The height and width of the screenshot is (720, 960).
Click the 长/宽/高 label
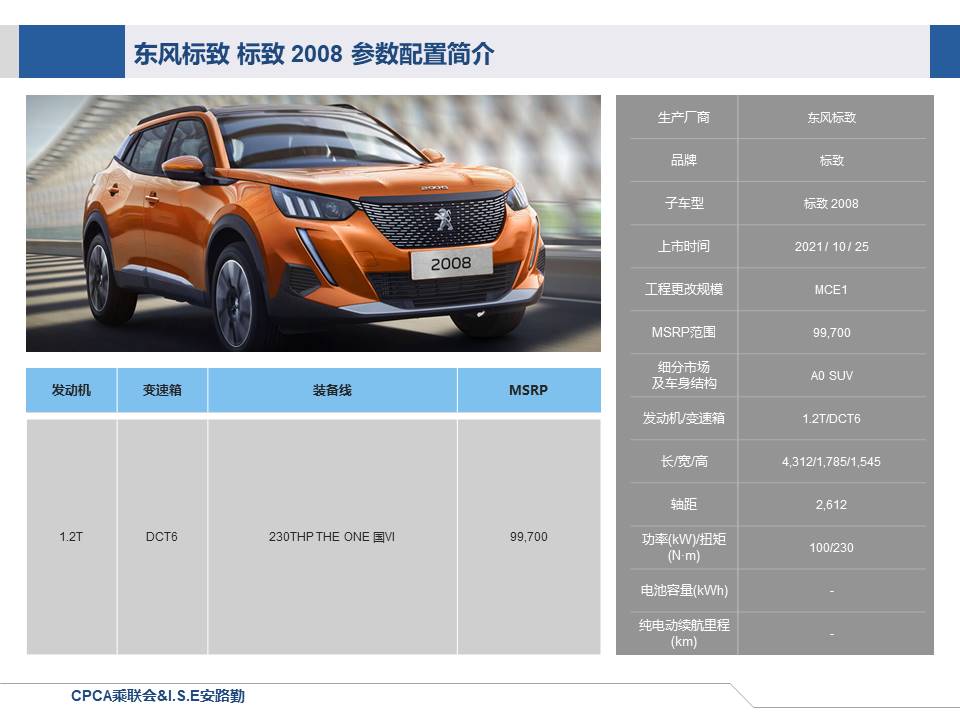(x=684, y=461)
